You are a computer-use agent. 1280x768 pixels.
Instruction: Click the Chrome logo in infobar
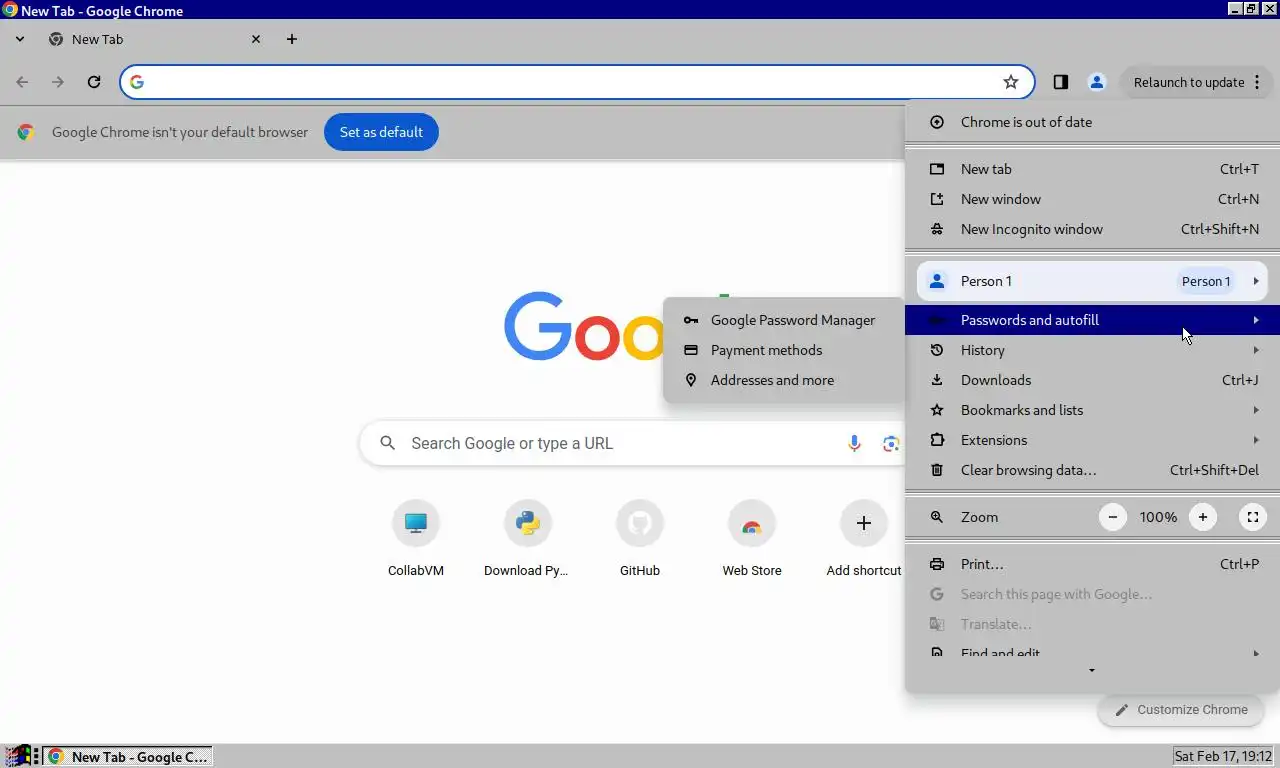[26, 132]
